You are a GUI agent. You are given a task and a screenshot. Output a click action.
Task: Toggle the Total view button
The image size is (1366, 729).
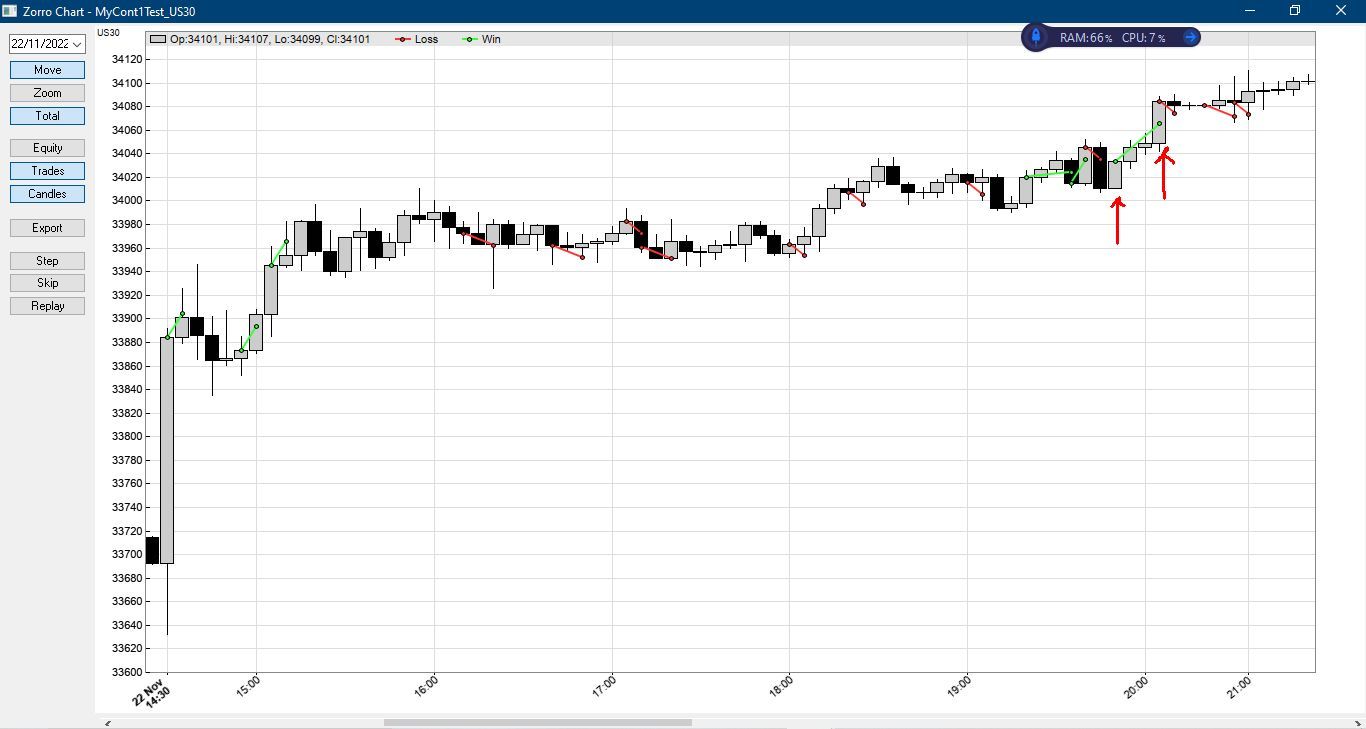coord(47,116)
